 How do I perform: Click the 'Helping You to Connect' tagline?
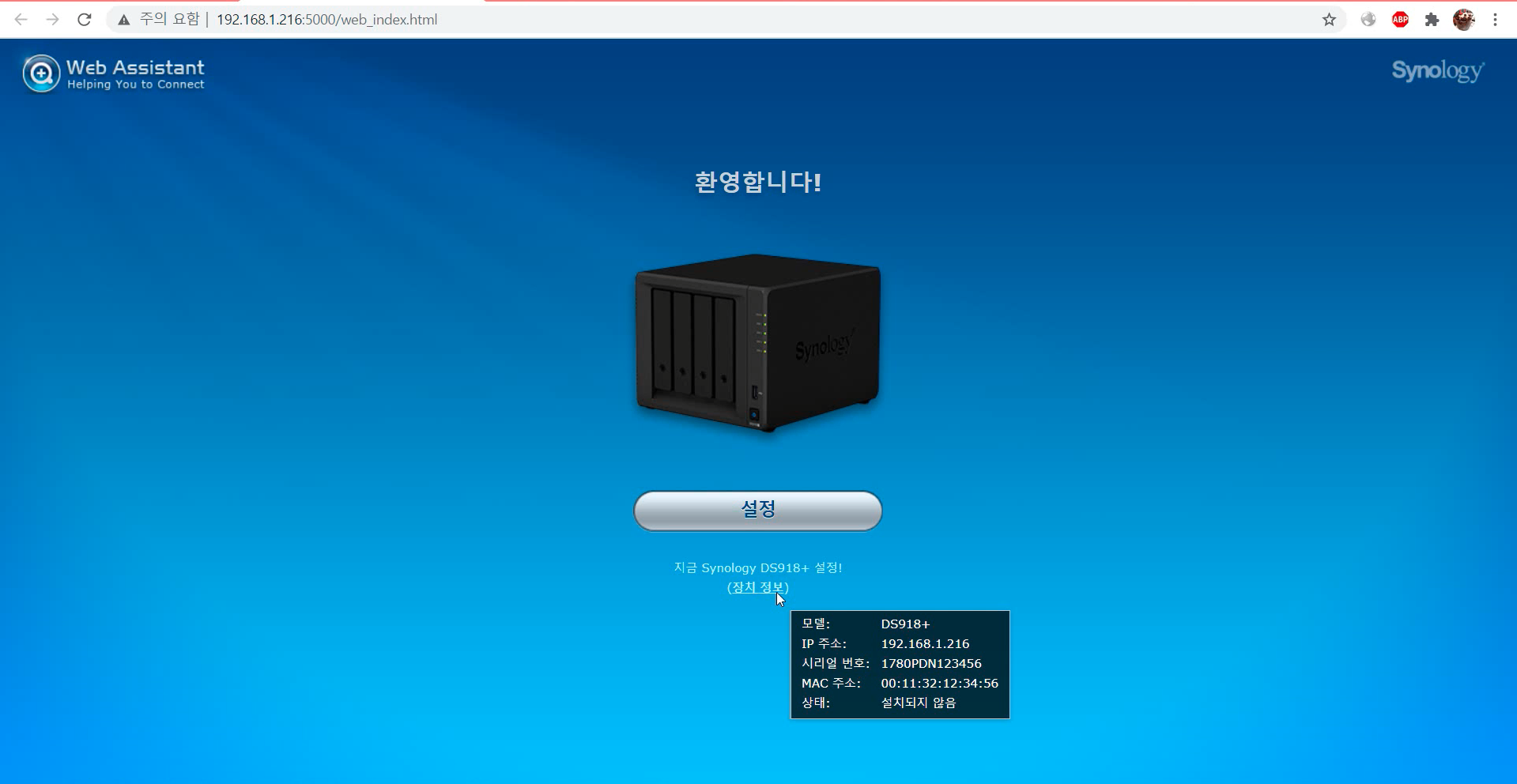(x=135, y=85)
